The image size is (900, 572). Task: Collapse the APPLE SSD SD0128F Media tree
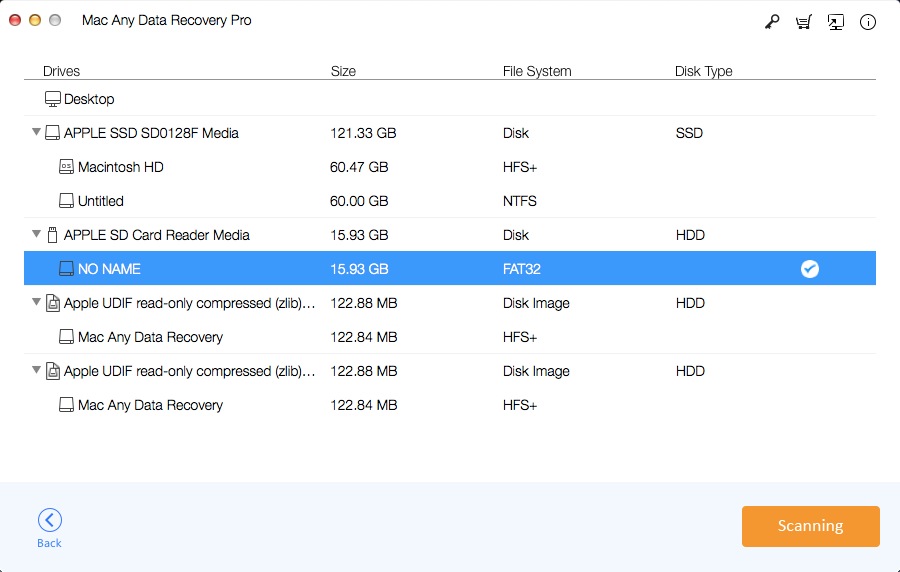(37, 133)
